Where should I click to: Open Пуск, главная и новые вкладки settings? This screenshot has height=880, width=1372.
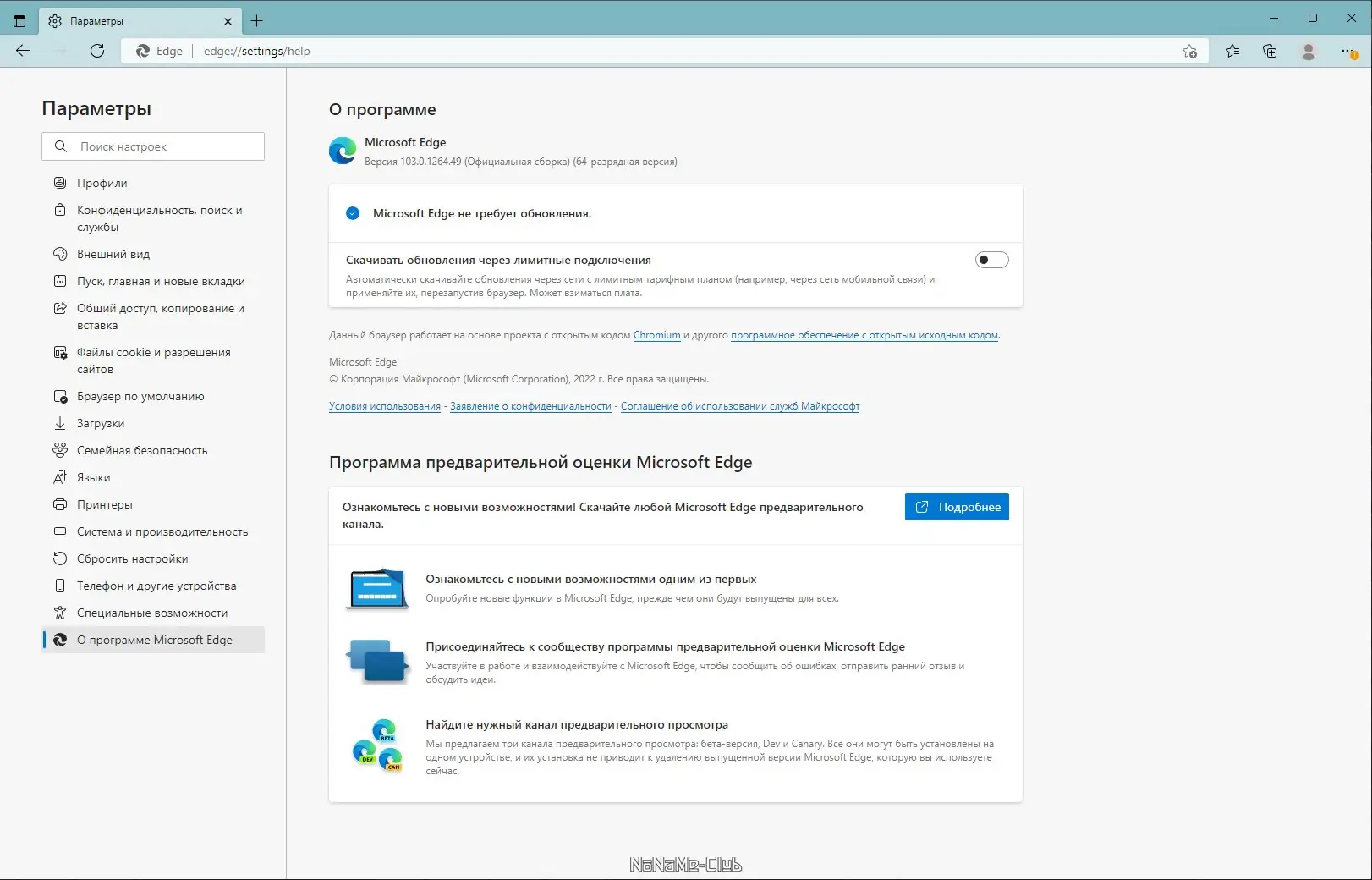click(153, 281)
